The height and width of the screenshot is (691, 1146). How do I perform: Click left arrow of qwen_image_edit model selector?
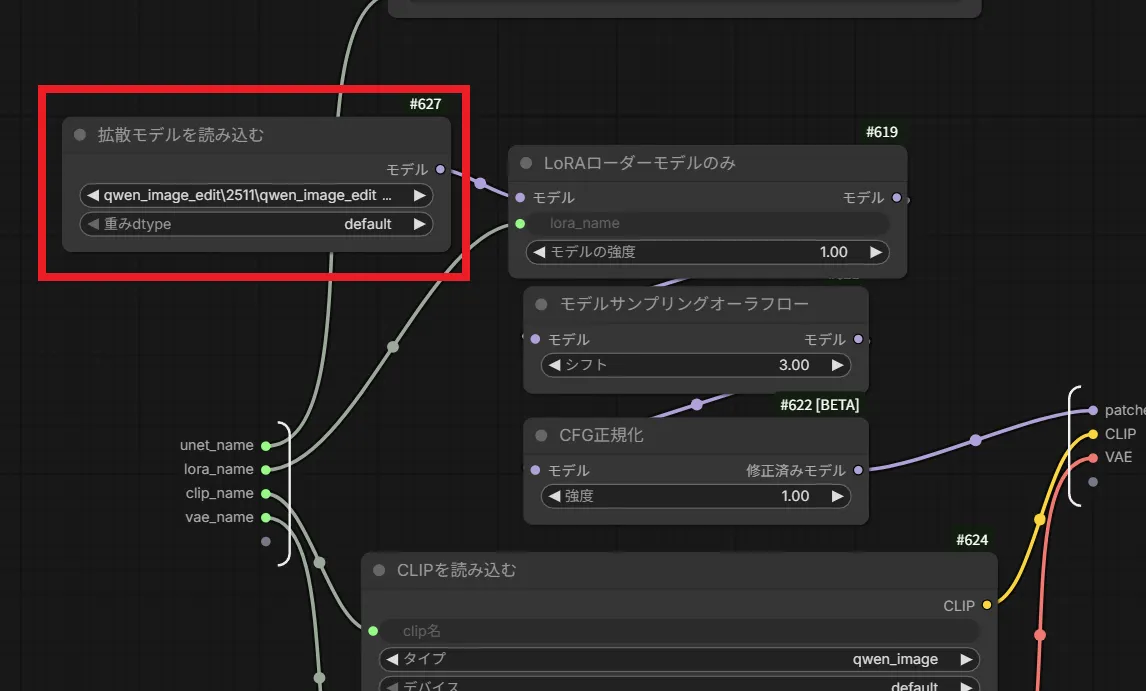(93, 196)
